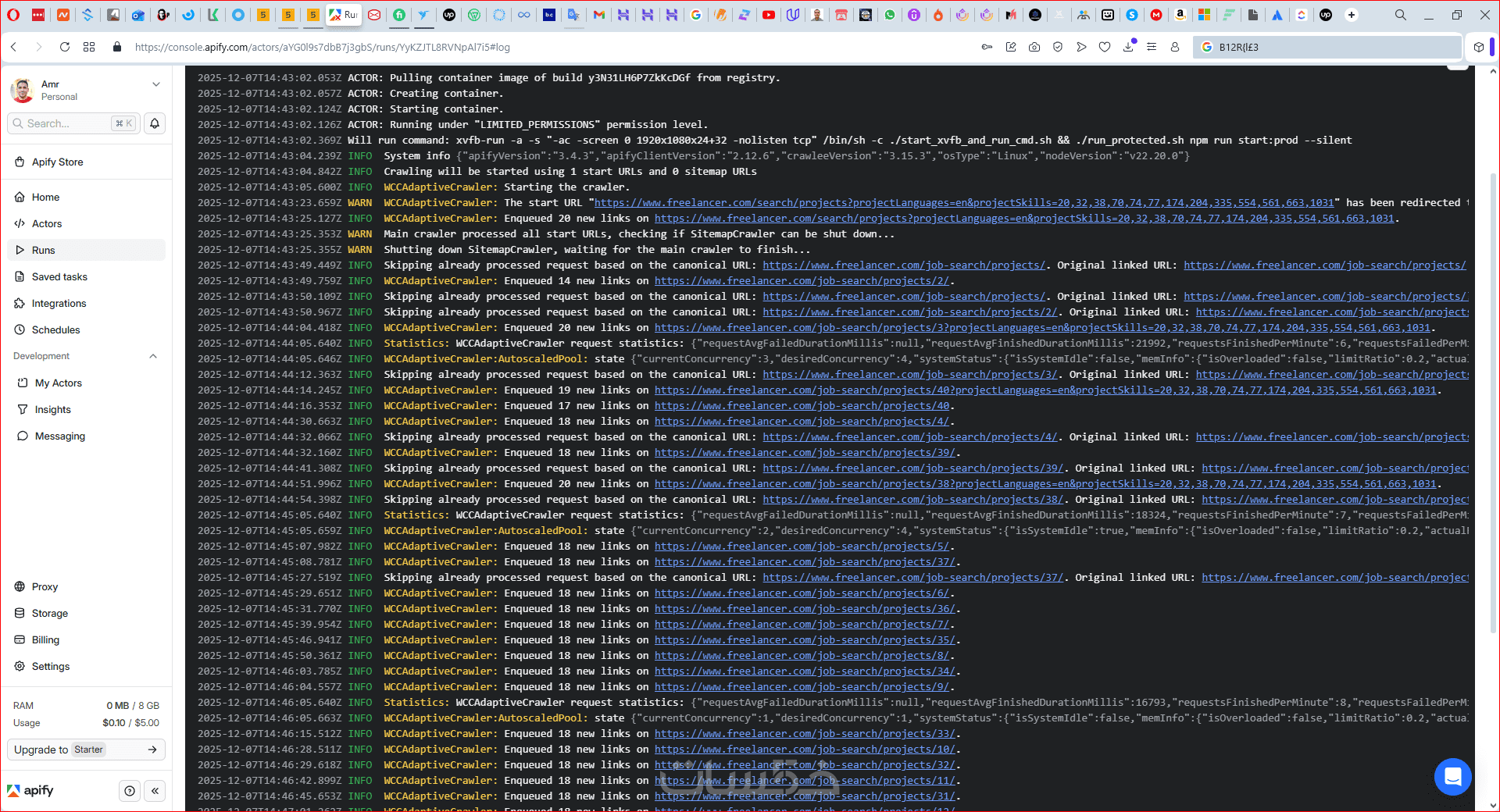Focus the sidebar Search field

point(73,123)
